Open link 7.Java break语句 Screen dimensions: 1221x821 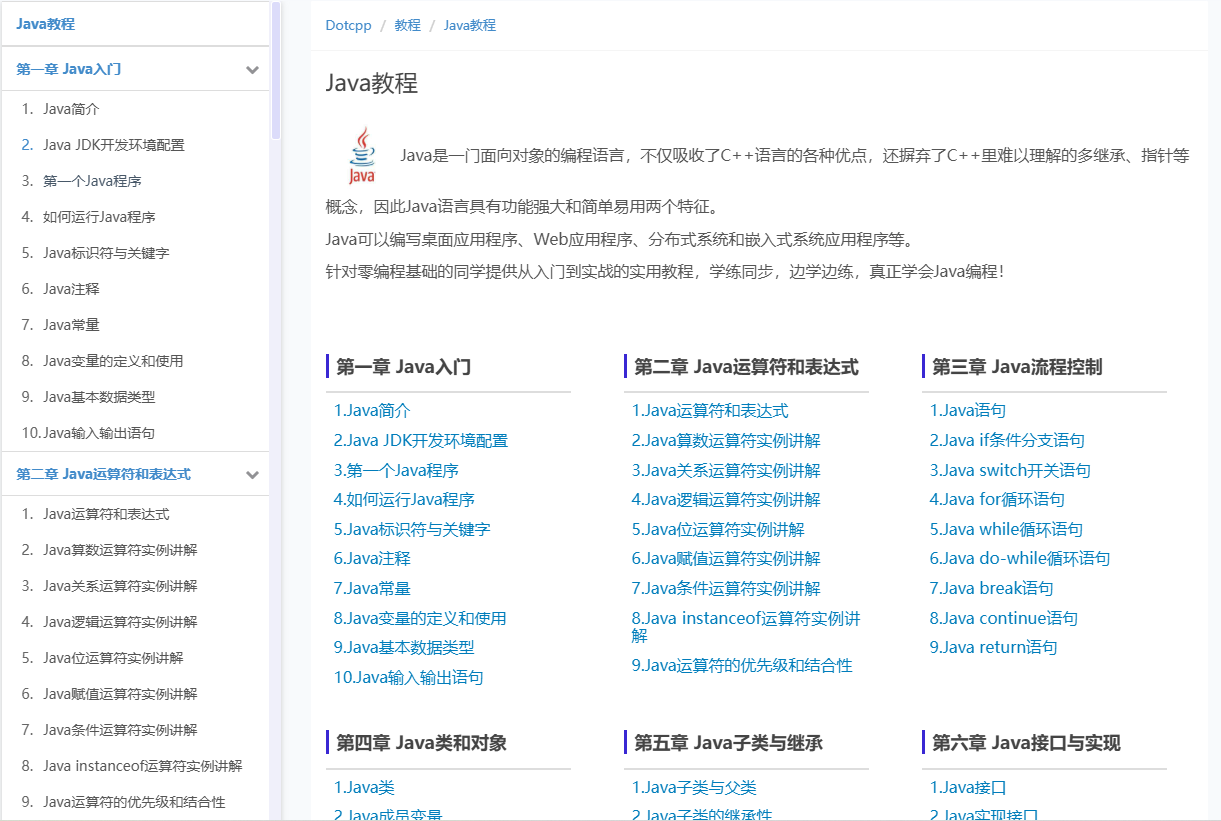[x=991, y=589]
